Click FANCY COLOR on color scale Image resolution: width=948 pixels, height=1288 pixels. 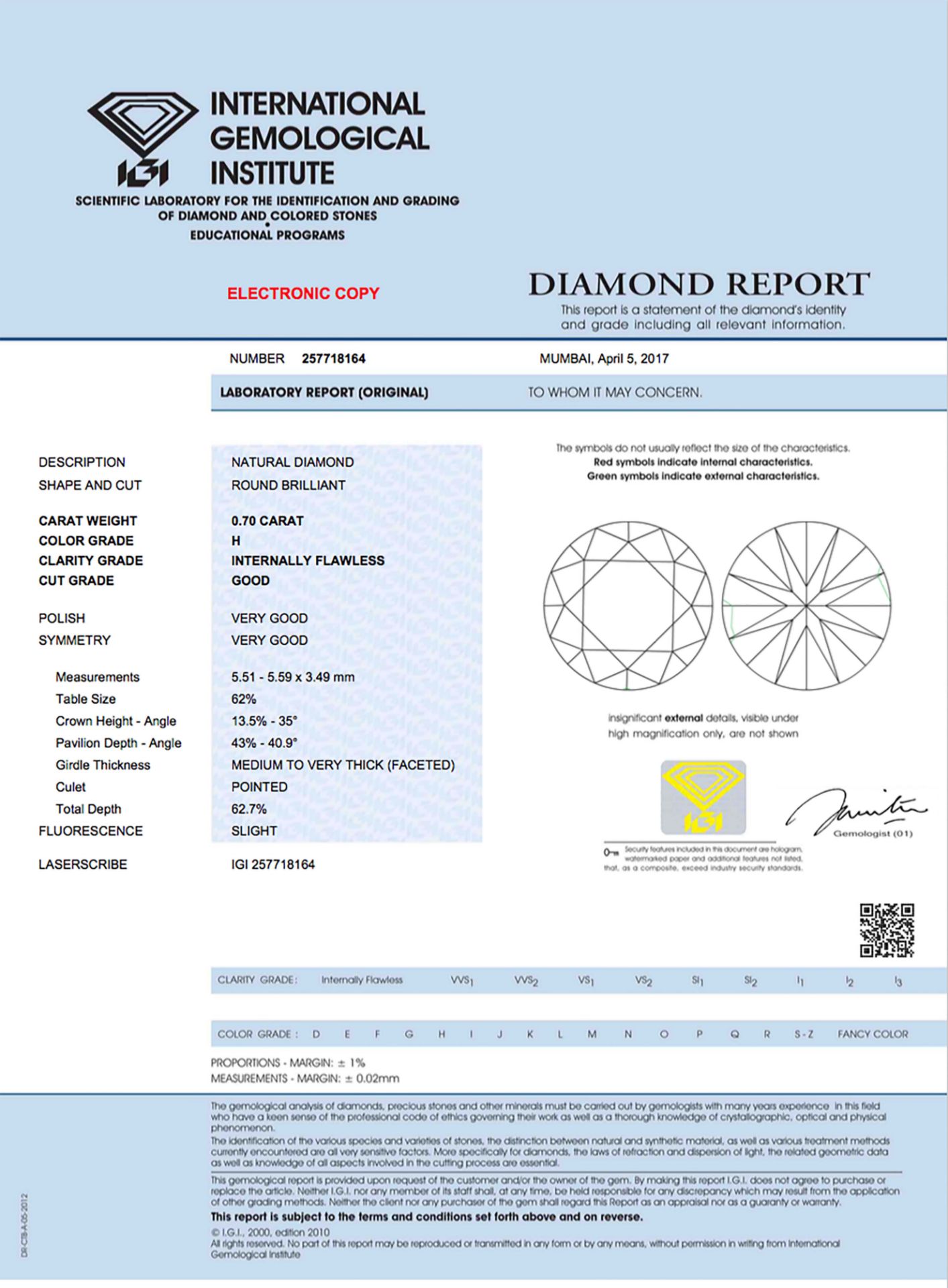point(872,1034)
